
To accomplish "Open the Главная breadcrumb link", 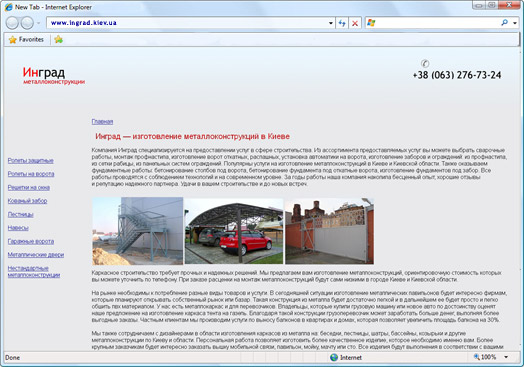I will click(102, 122).
